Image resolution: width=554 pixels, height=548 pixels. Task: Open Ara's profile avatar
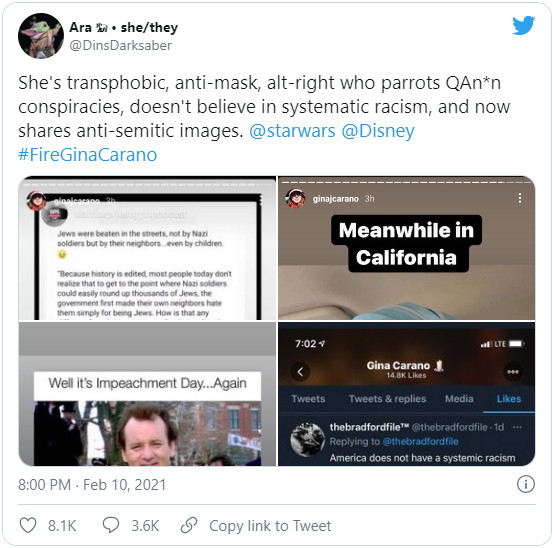[x=41, y=36]
